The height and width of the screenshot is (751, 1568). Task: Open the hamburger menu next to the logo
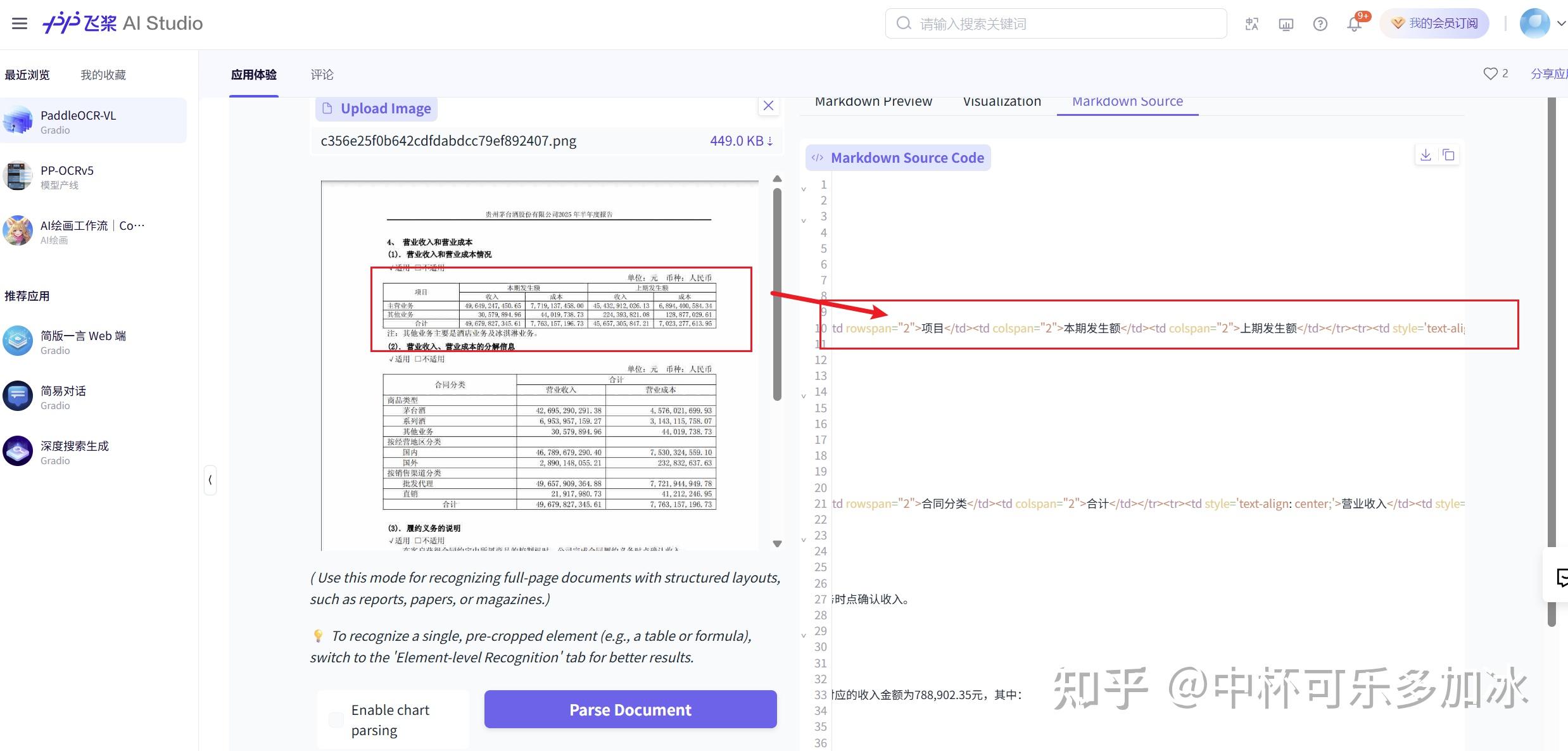coord(20,23)
